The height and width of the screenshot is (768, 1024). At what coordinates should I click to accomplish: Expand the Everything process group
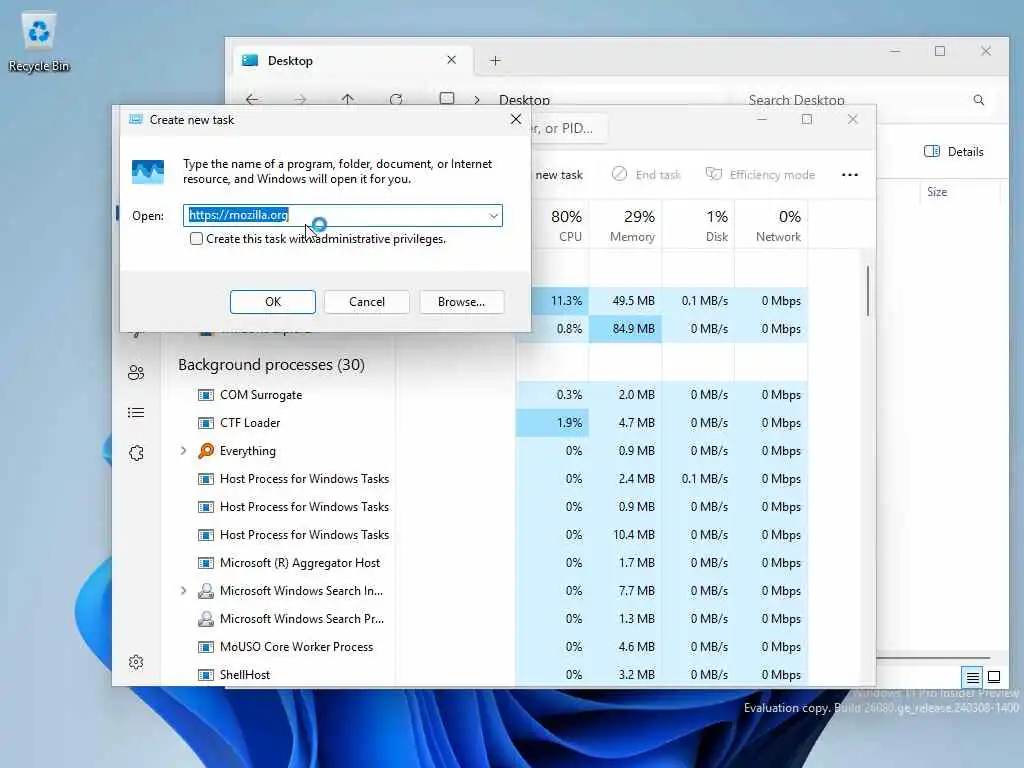point(184,451)
